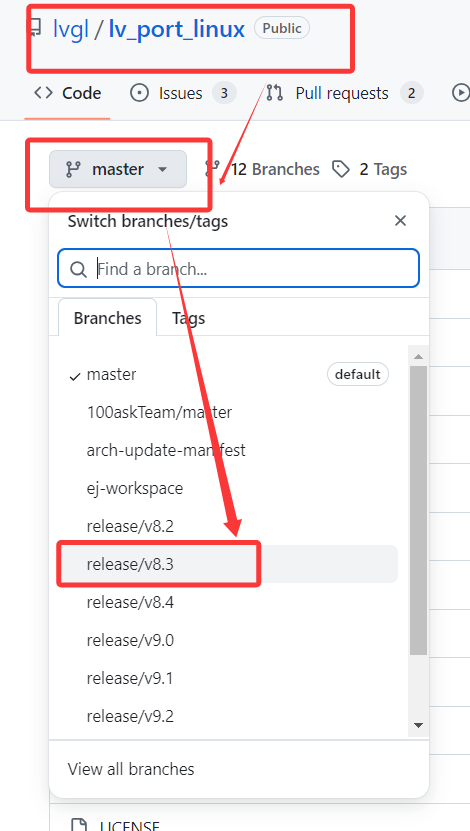This screenshot has height=831, width=470.
Task: Choose the ej-workspace branch
Action: (x=228, y=488)
